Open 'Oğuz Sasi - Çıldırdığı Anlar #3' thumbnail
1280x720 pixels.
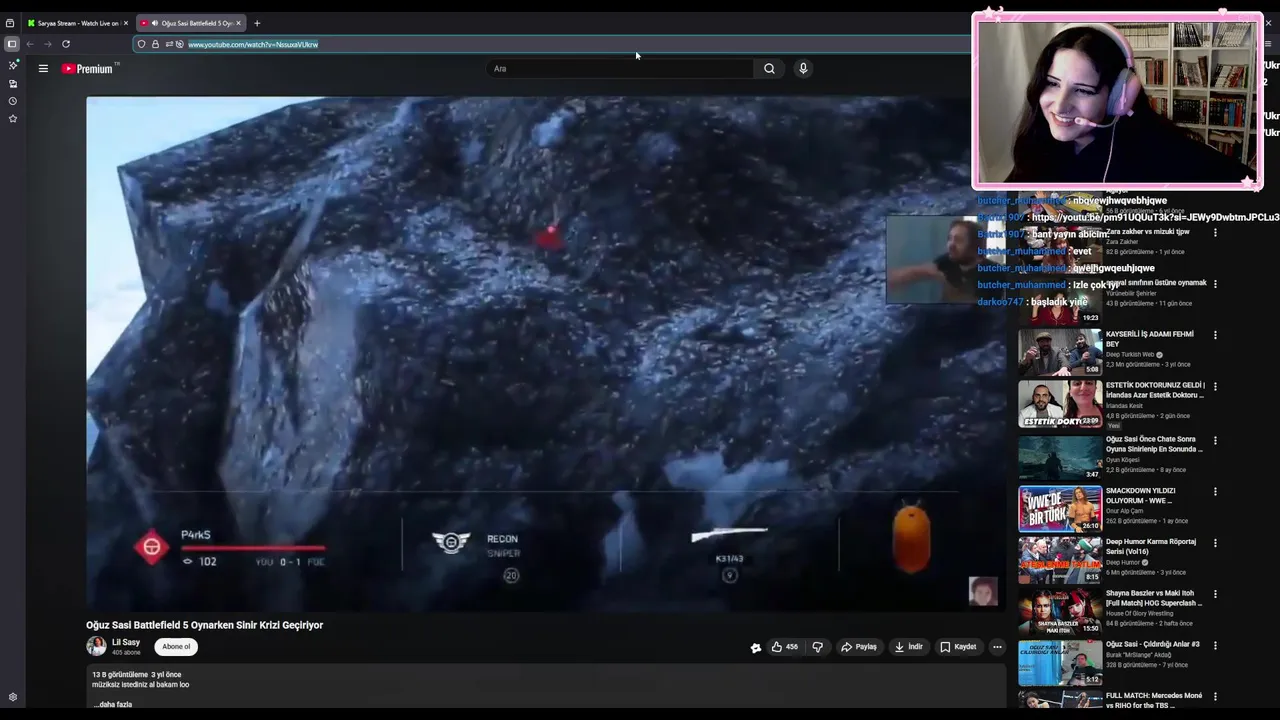coord(1060,663)
